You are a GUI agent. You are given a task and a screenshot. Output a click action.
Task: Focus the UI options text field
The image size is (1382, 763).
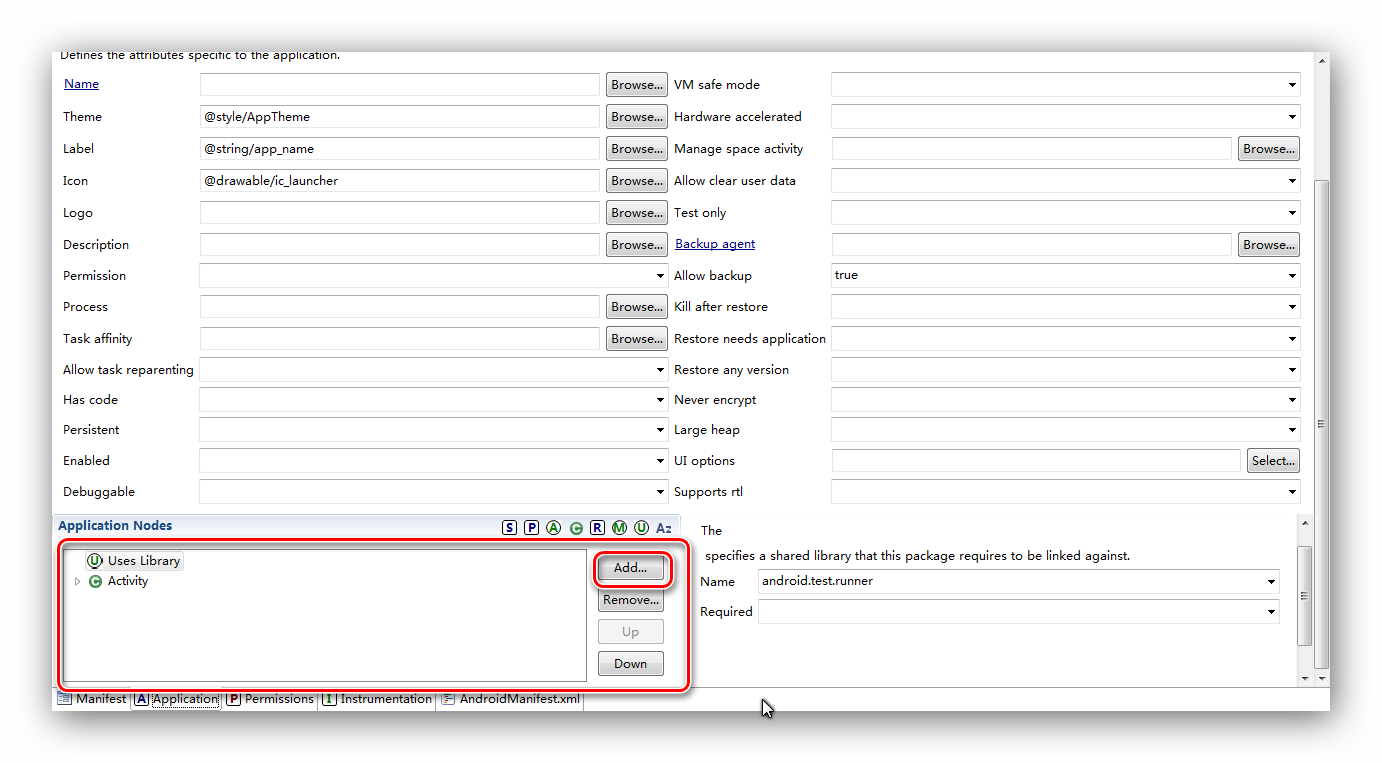pos(1036,461)
